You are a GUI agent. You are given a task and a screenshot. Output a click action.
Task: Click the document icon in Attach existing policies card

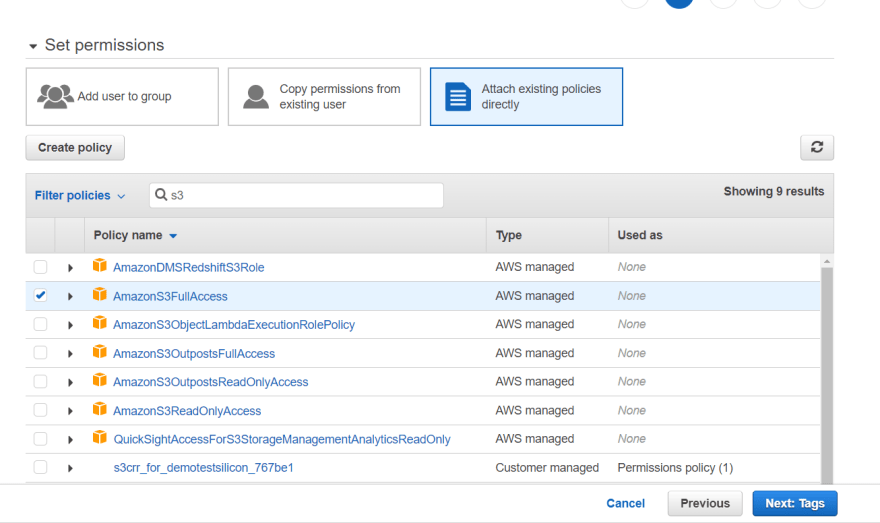click(458, 97)
